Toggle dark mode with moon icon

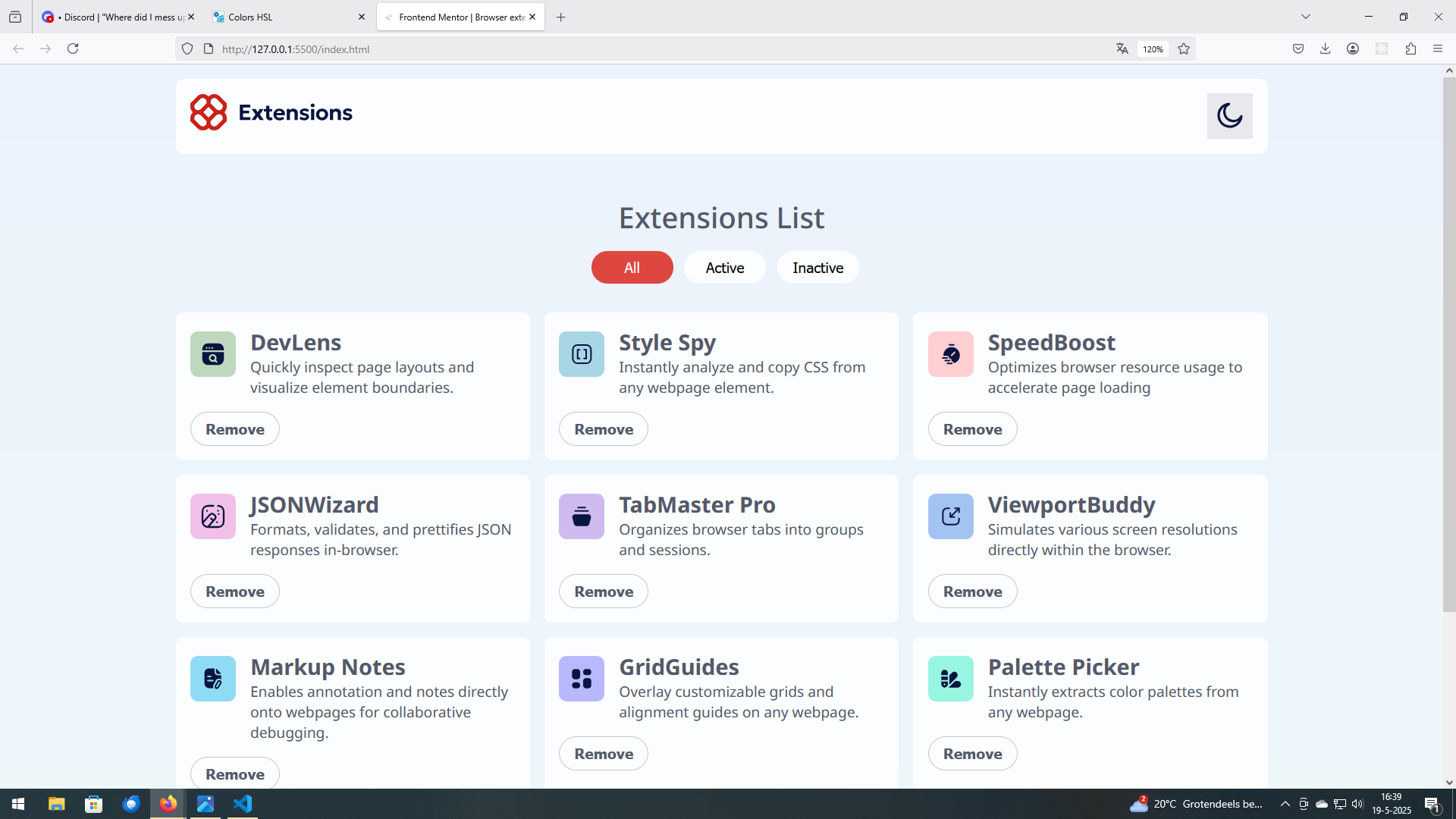(x=1229, y=116)
